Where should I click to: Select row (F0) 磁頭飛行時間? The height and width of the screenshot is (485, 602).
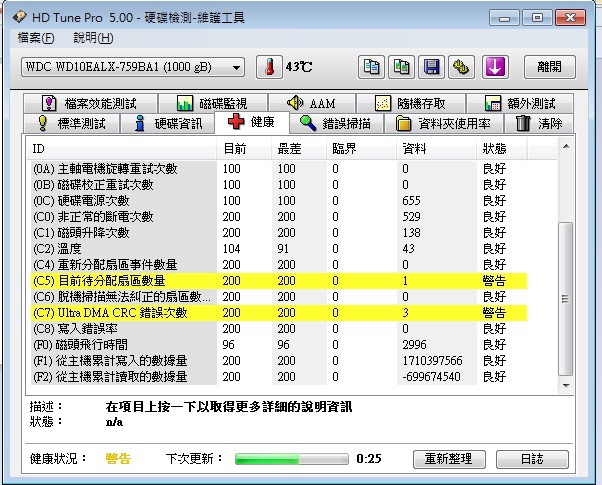point(279,345)
